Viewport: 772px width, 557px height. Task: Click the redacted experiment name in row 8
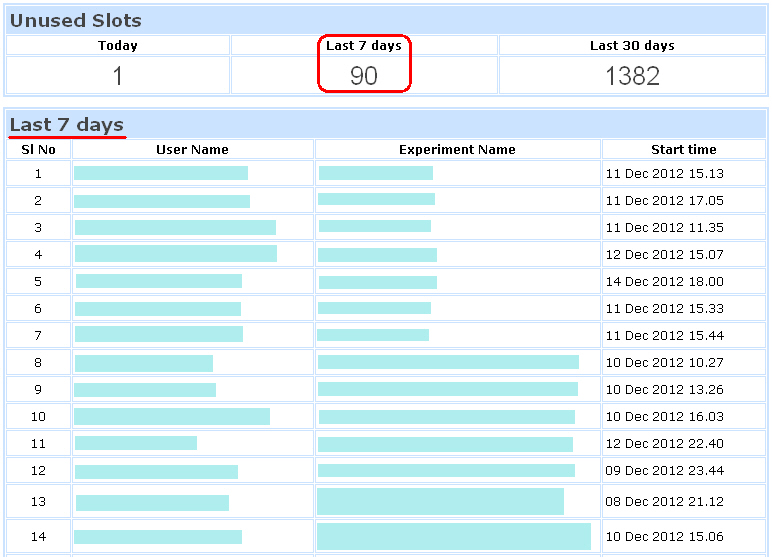(448, 362)
